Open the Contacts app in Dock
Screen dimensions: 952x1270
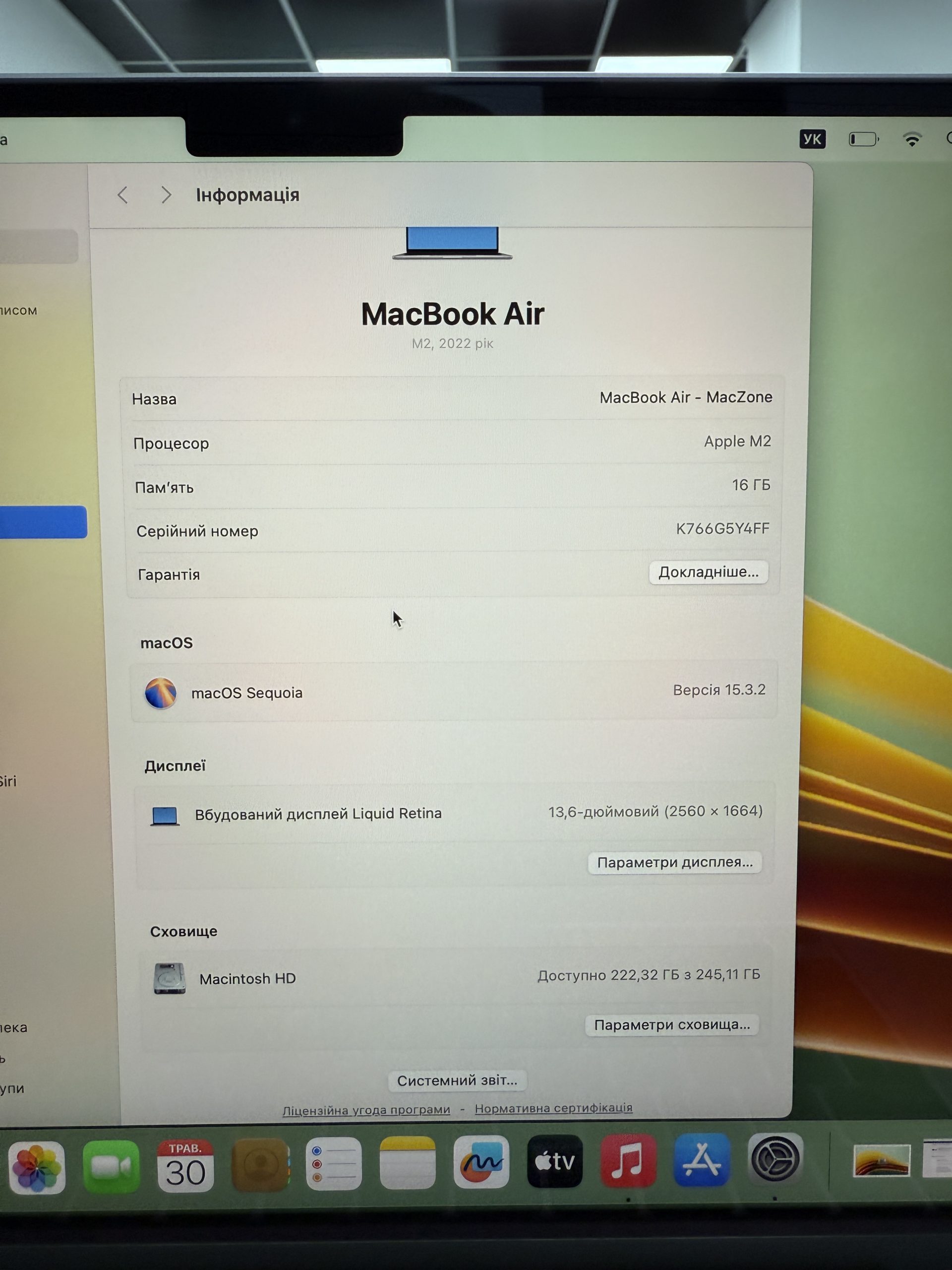click(260, 1164)
